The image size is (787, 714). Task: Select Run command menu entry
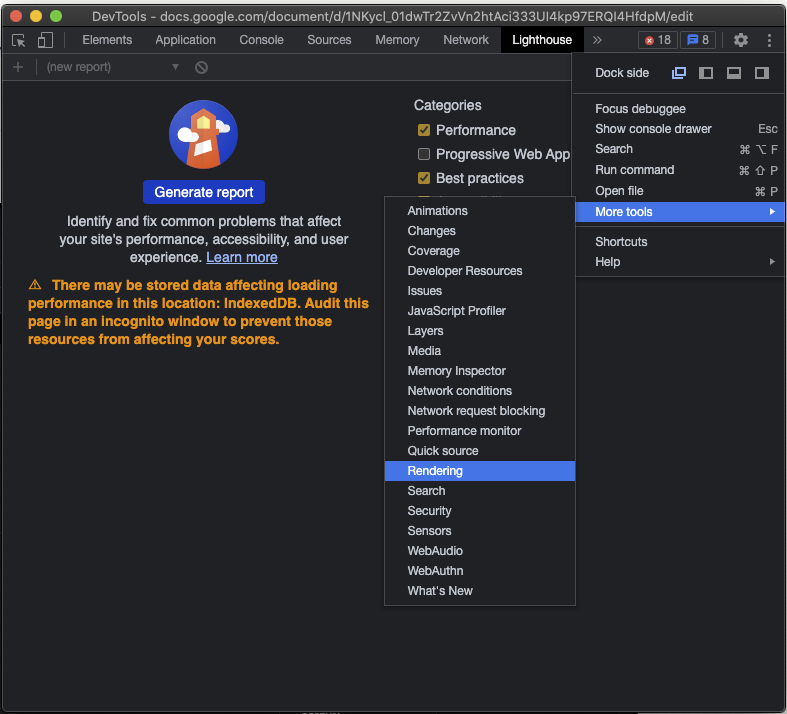[680, 170]
